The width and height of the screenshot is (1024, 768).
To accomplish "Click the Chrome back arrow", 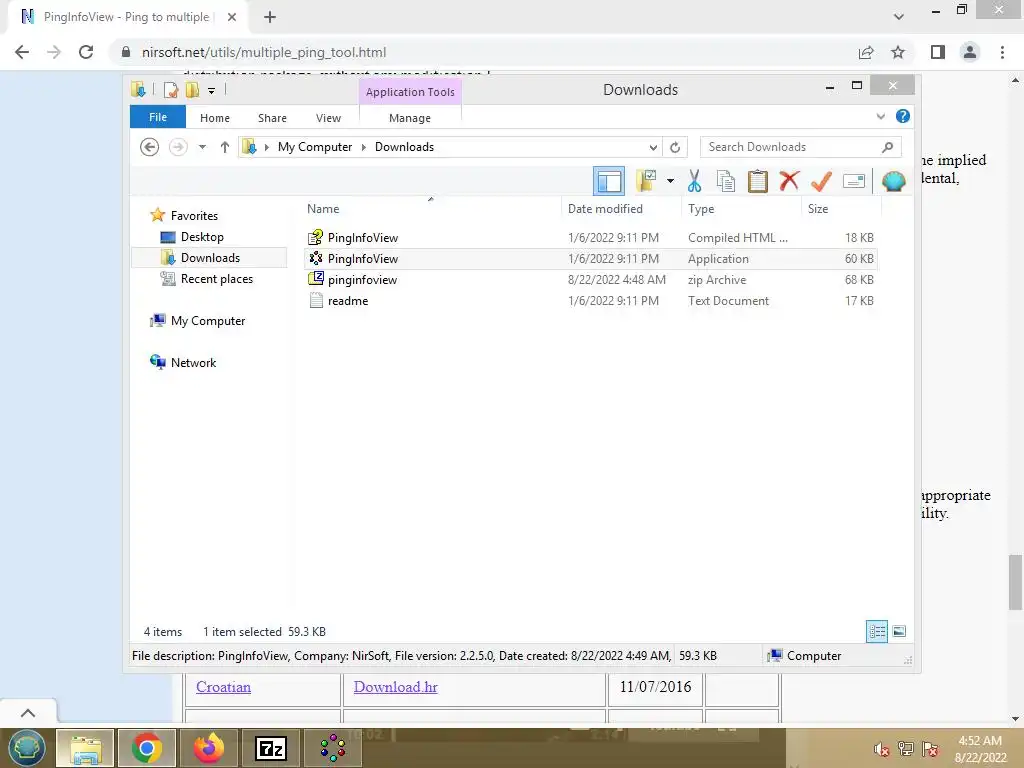I will [22, 52].
